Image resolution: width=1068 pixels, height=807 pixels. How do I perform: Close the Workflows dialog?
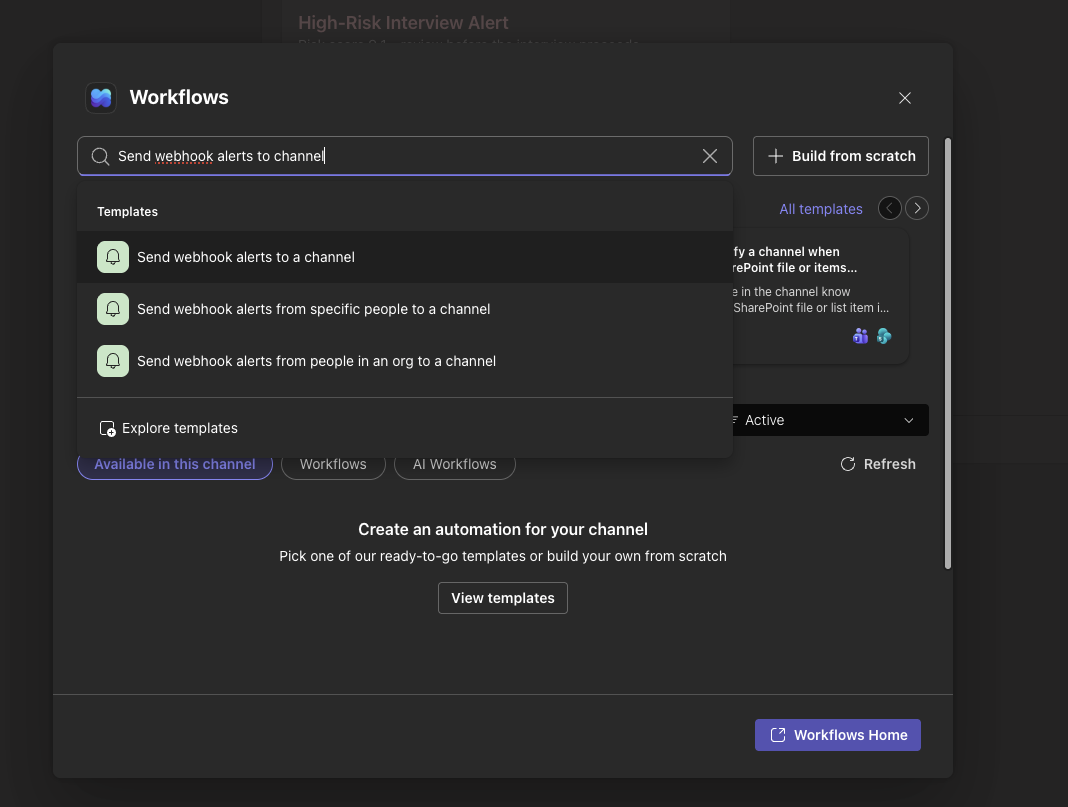905,98
